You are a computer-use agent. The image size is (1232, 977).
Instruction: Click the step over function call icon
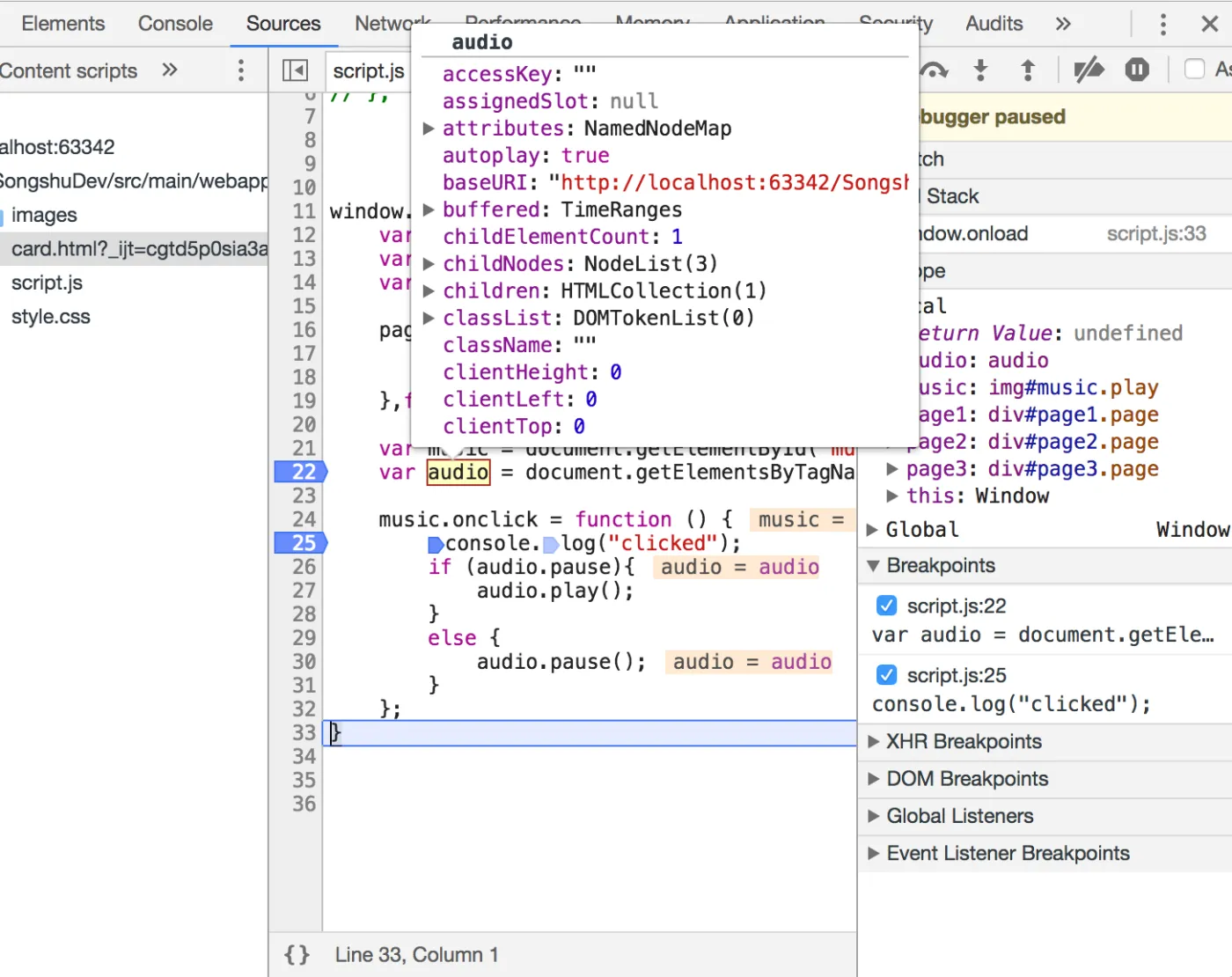coord(934,70)
